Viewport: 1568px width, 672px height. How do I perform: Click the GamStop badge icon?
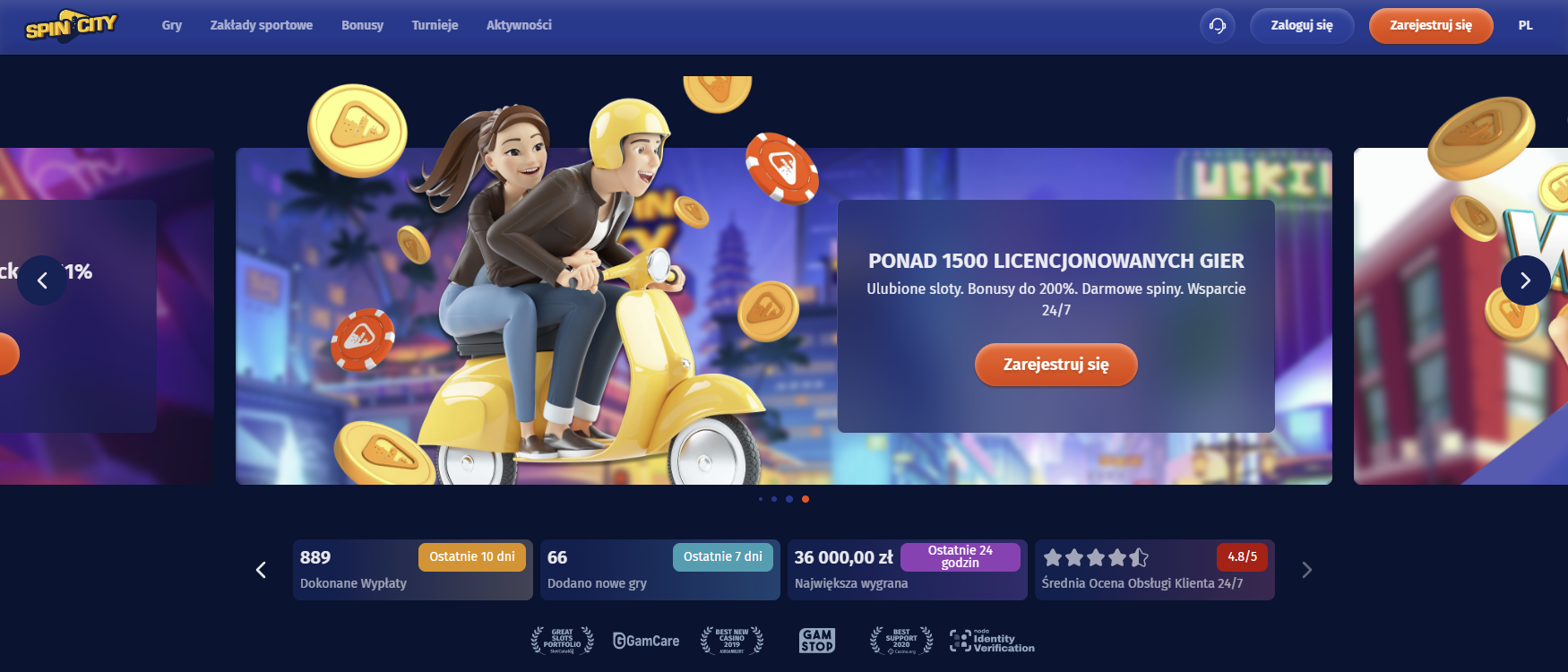(817, 640)
